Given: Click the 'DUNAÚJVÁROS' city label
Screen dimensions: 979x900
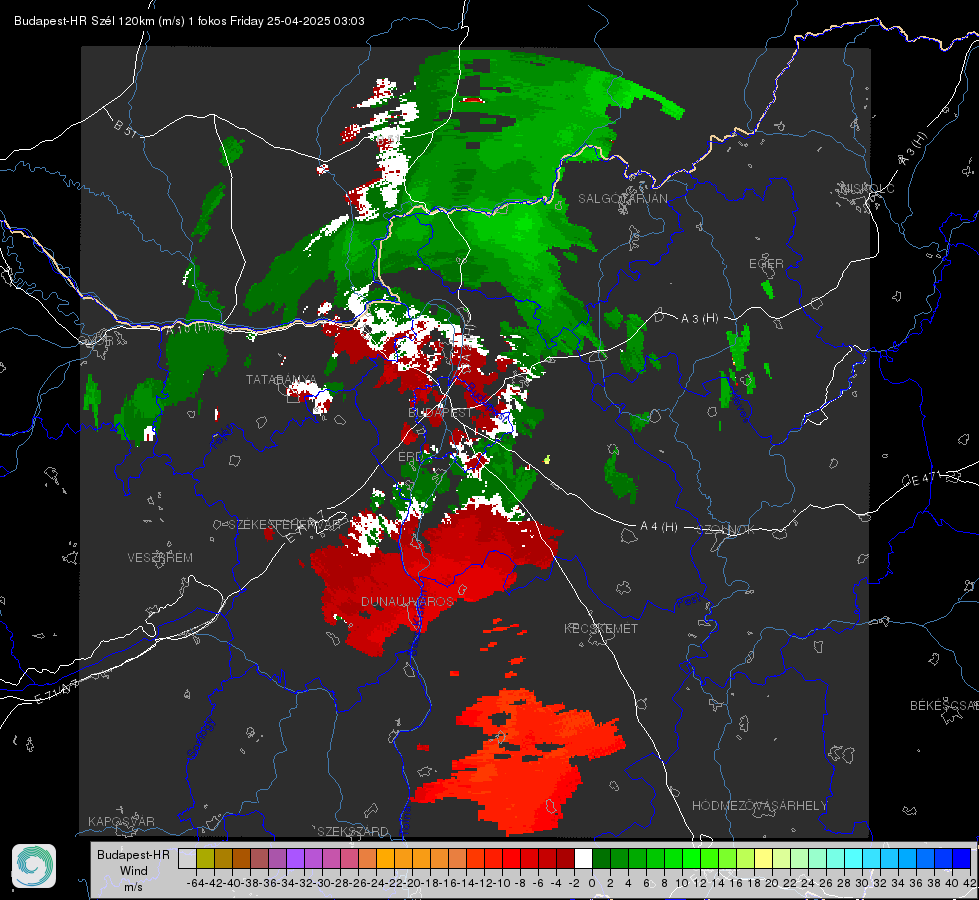Looking at the screenshot, I should pyautogui.click(x=407, y=601).
